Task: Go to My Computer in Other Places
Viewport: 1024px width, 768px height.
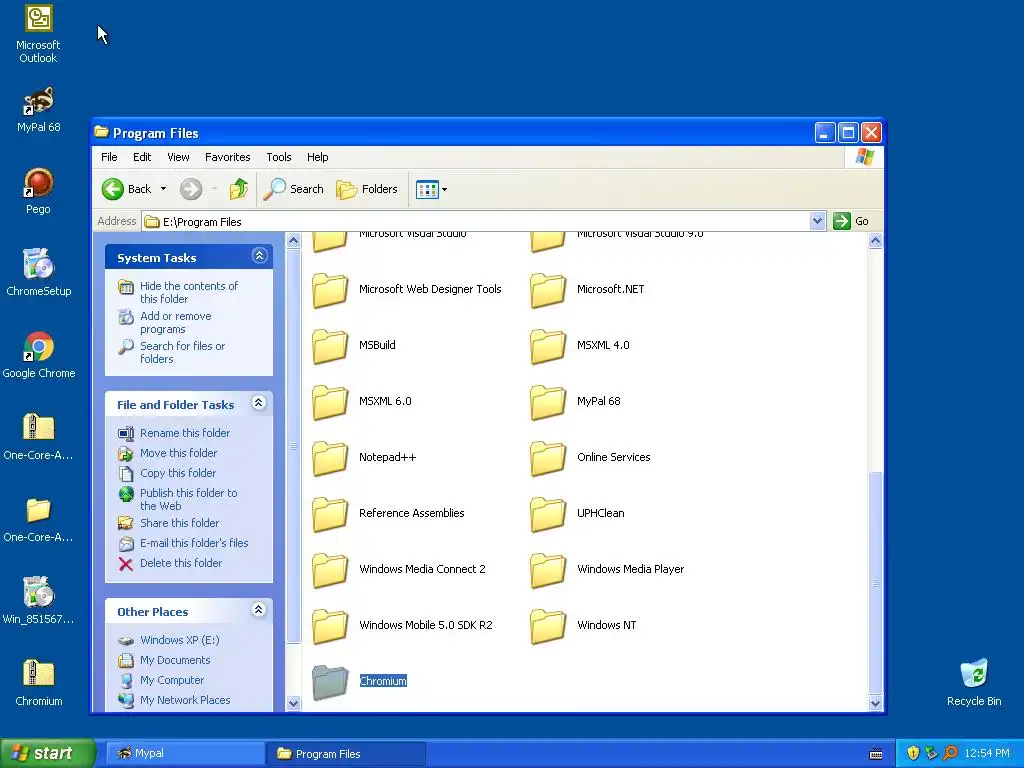Action: point(172,680)
